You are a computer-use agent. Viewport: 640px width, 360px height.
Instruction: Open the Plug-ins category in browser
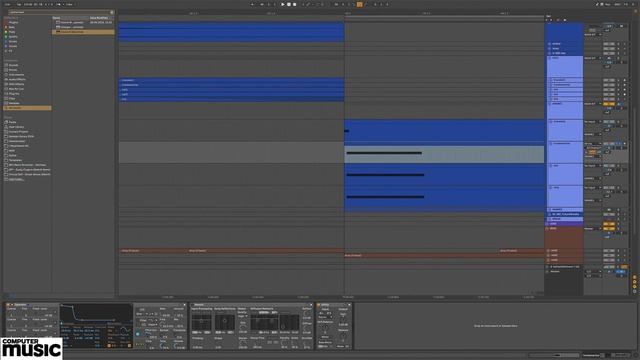[14, 93]
